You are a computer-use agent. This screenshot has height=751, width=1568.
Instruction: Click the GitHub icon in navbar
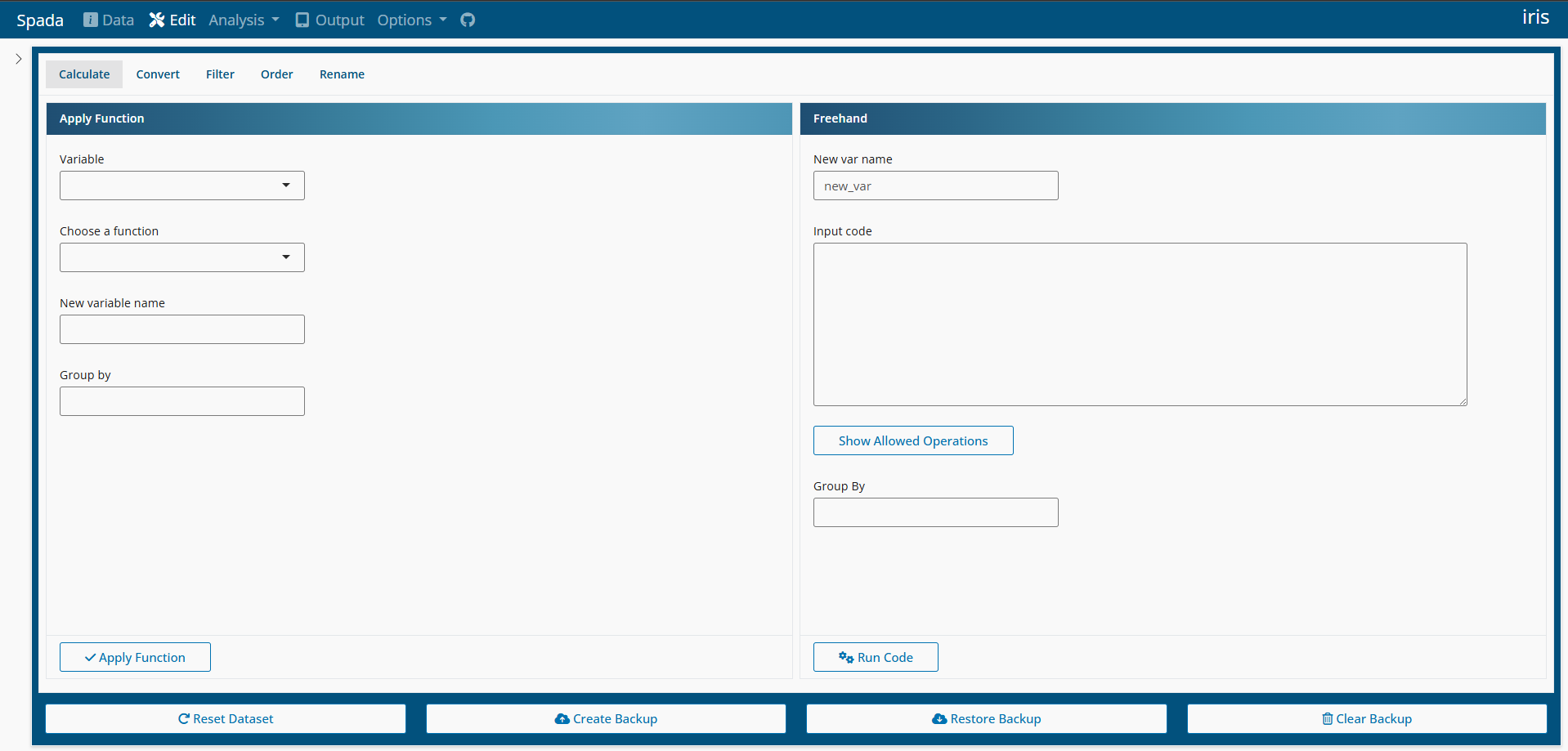(468, 20)
